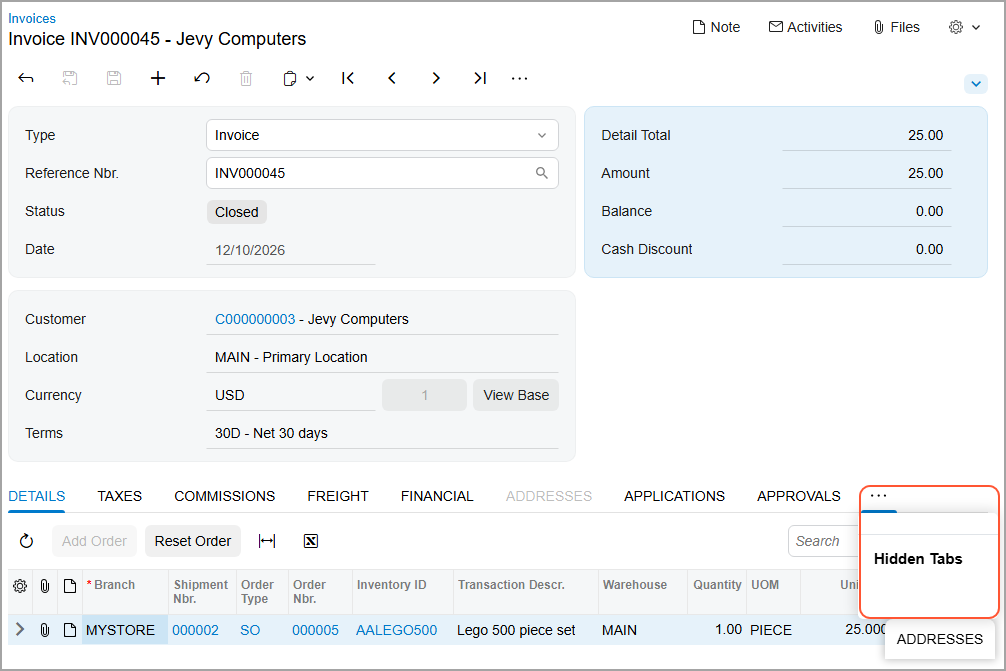The width and height of the screenshot is (1006, 671).
Task: Click the Quantity column header
Action: (717, 591)
